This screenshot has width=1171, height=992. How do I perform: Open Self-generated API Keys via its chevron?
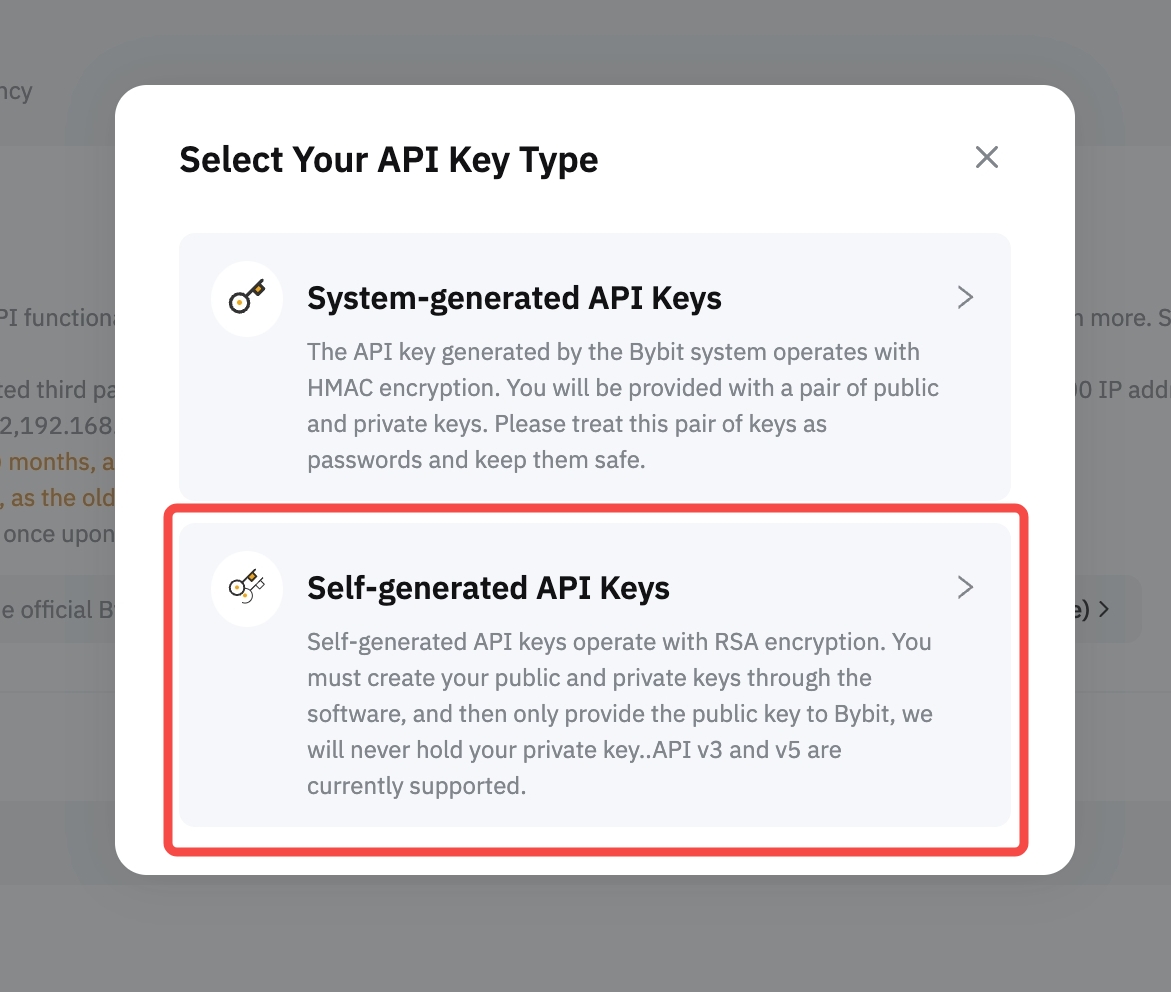(965, 587)
